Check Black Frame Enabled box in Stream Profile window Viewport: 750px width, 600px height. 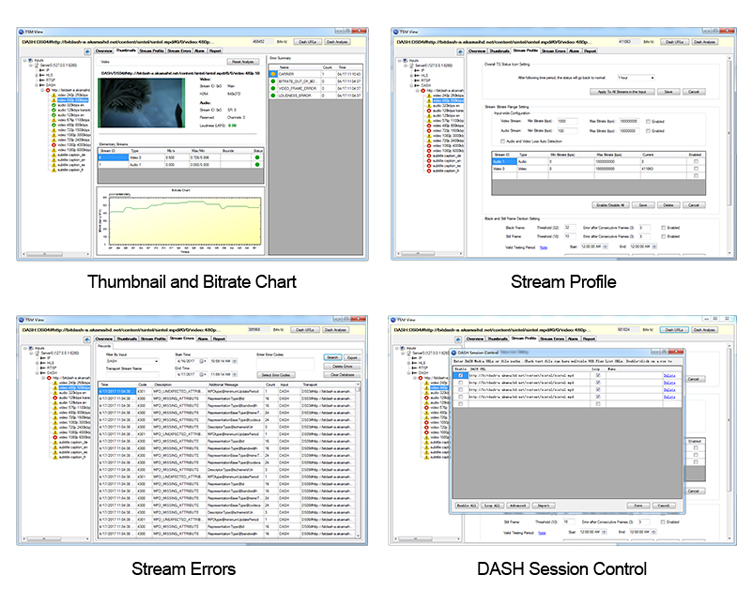[x=663, y=228]
